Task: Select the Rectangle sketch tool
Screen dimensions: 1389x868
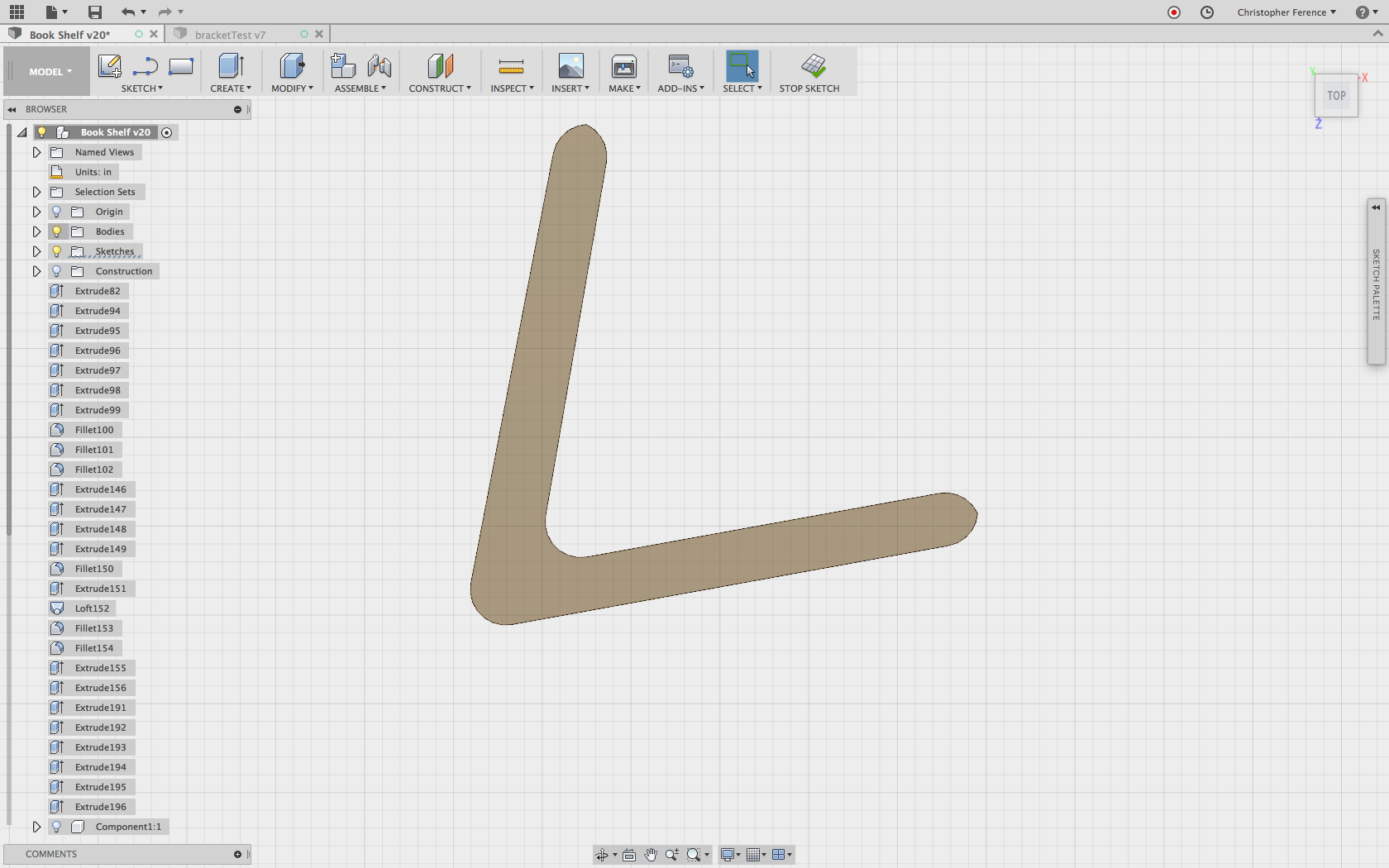Action: tap(181, 66)
